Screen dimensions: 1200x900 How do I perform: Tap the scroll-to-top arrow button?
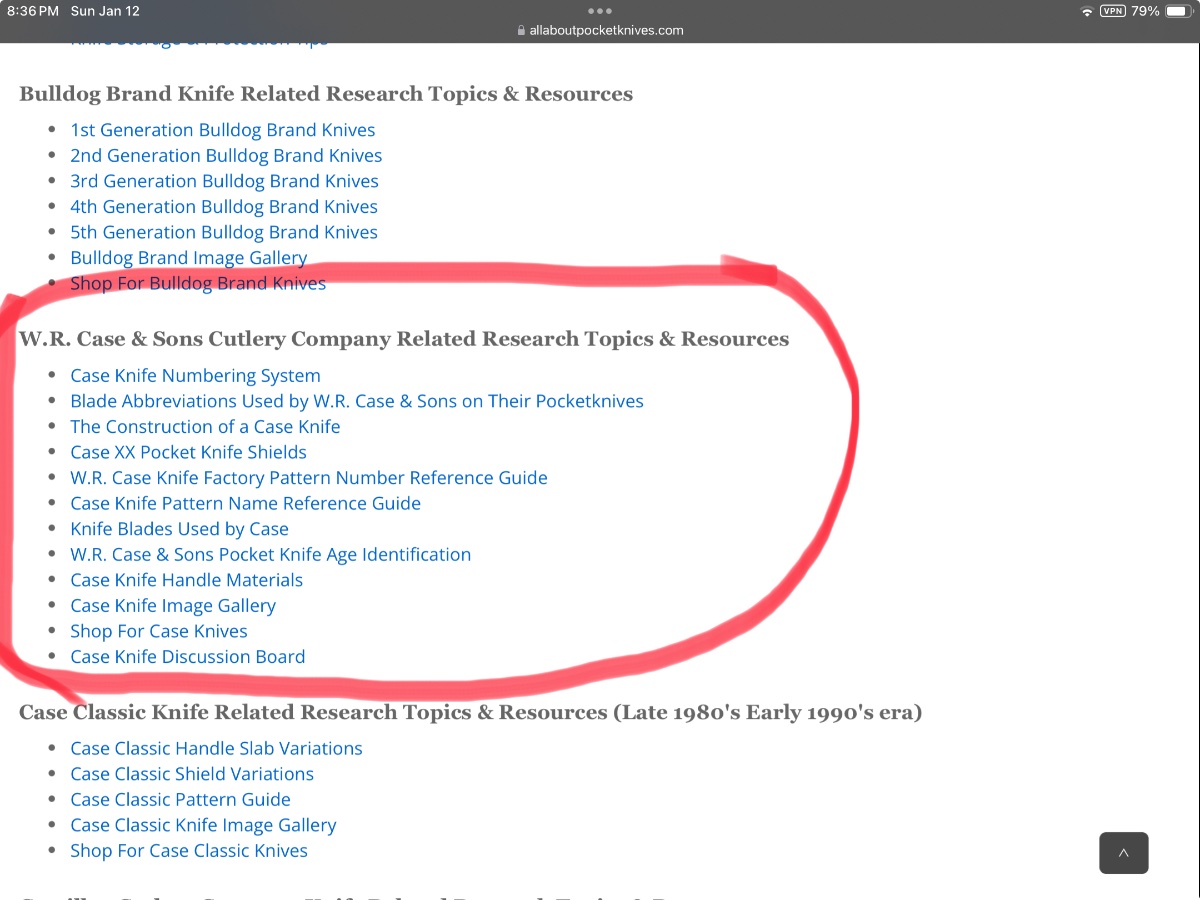coord(1123,853)
